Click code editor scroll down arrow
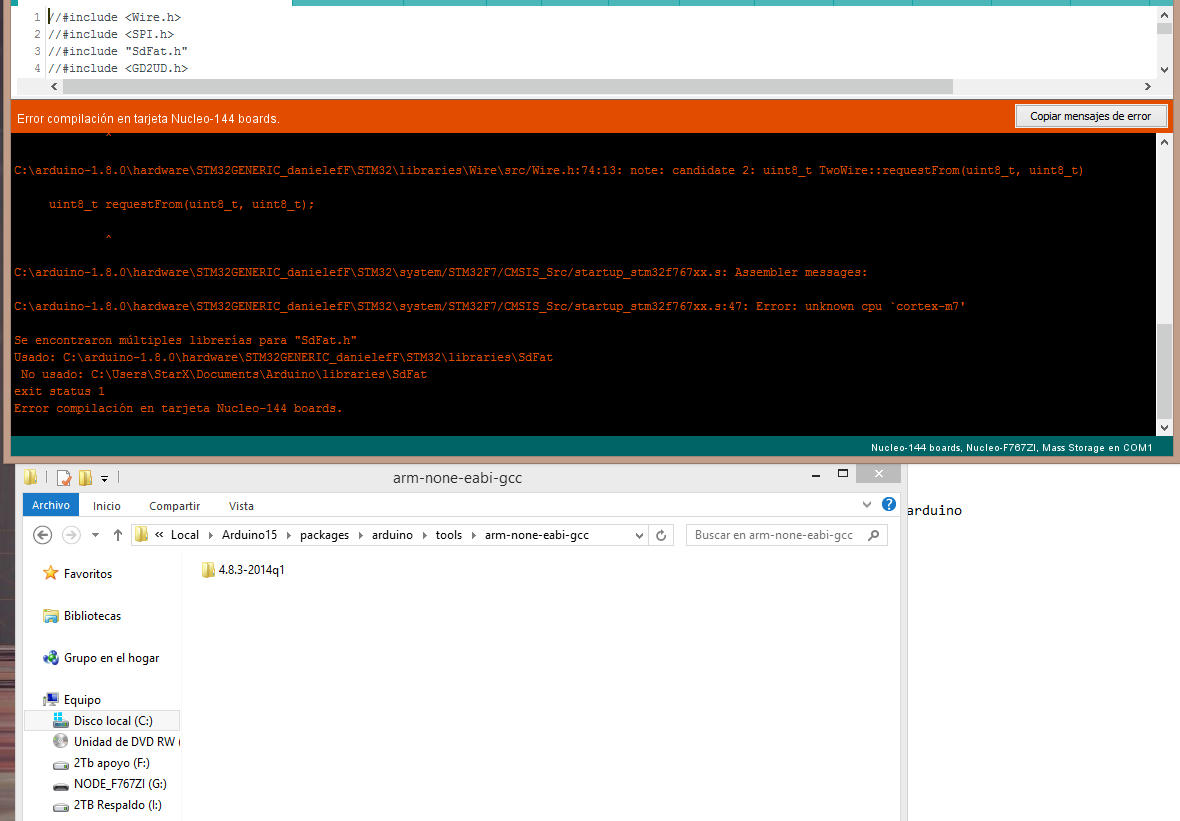This screenshot has width=1180, height=821. 1164,69
